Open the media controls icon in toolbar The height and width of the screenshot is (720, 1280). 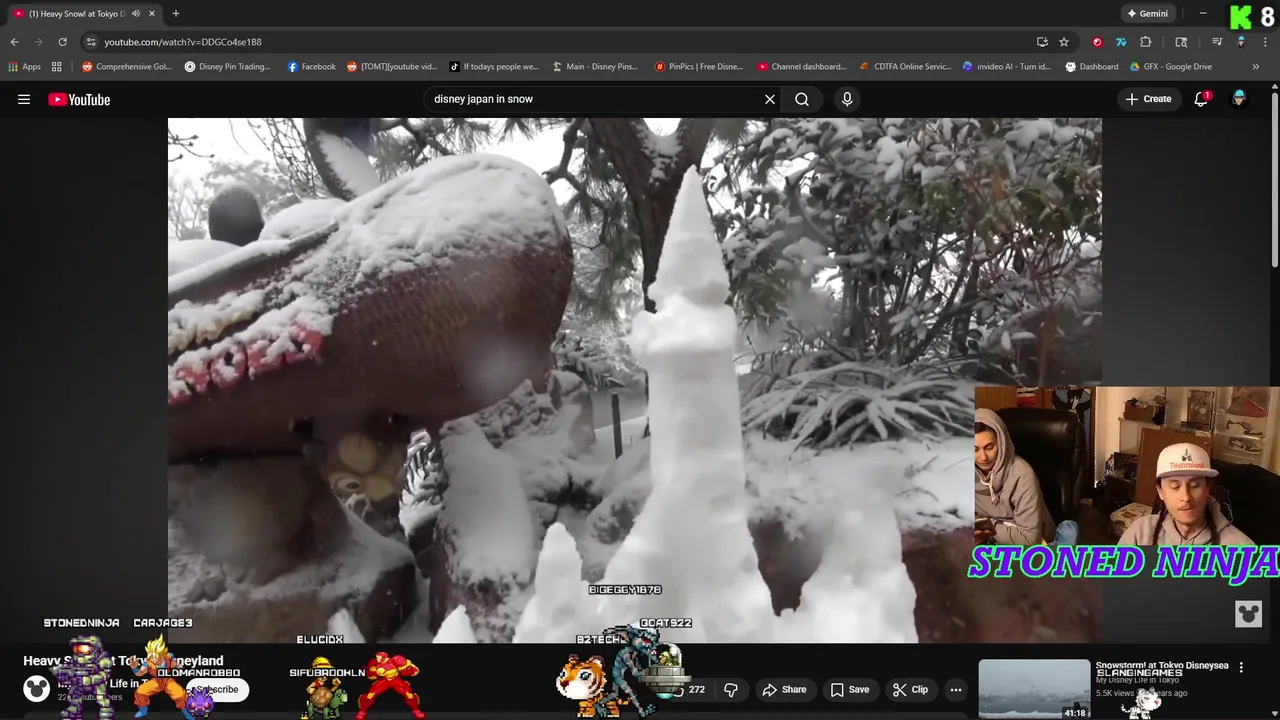click(1217, 42)
